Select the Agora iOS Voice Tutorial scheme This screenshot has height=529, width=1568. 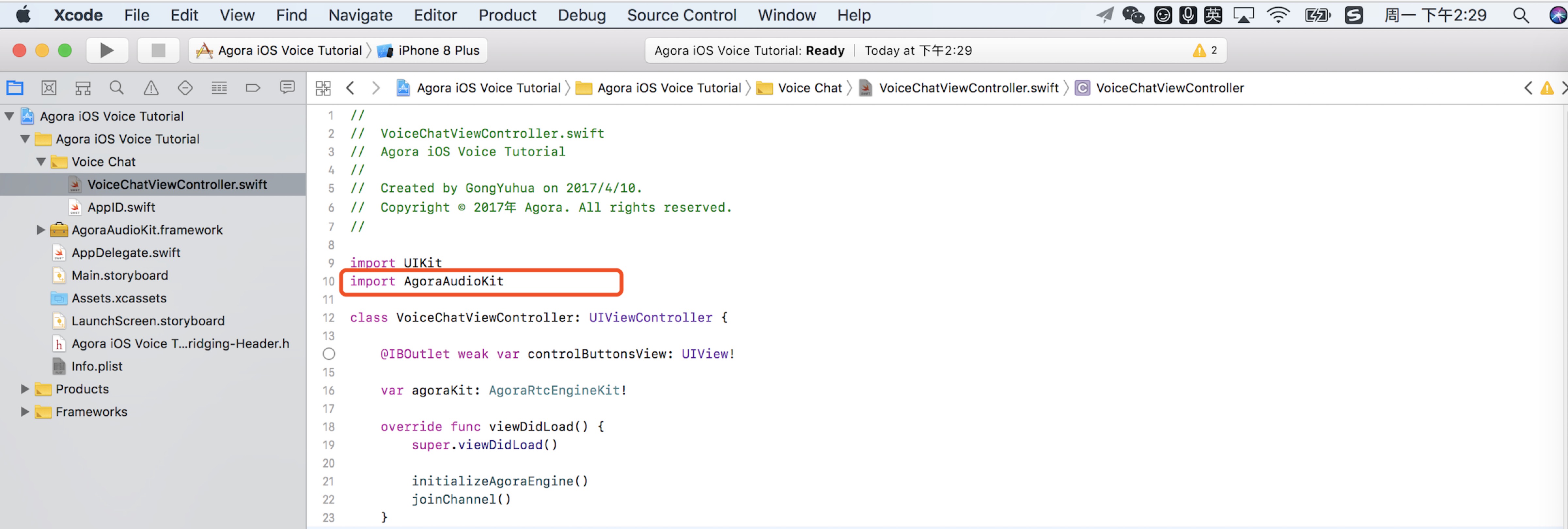tap(279, 51)
